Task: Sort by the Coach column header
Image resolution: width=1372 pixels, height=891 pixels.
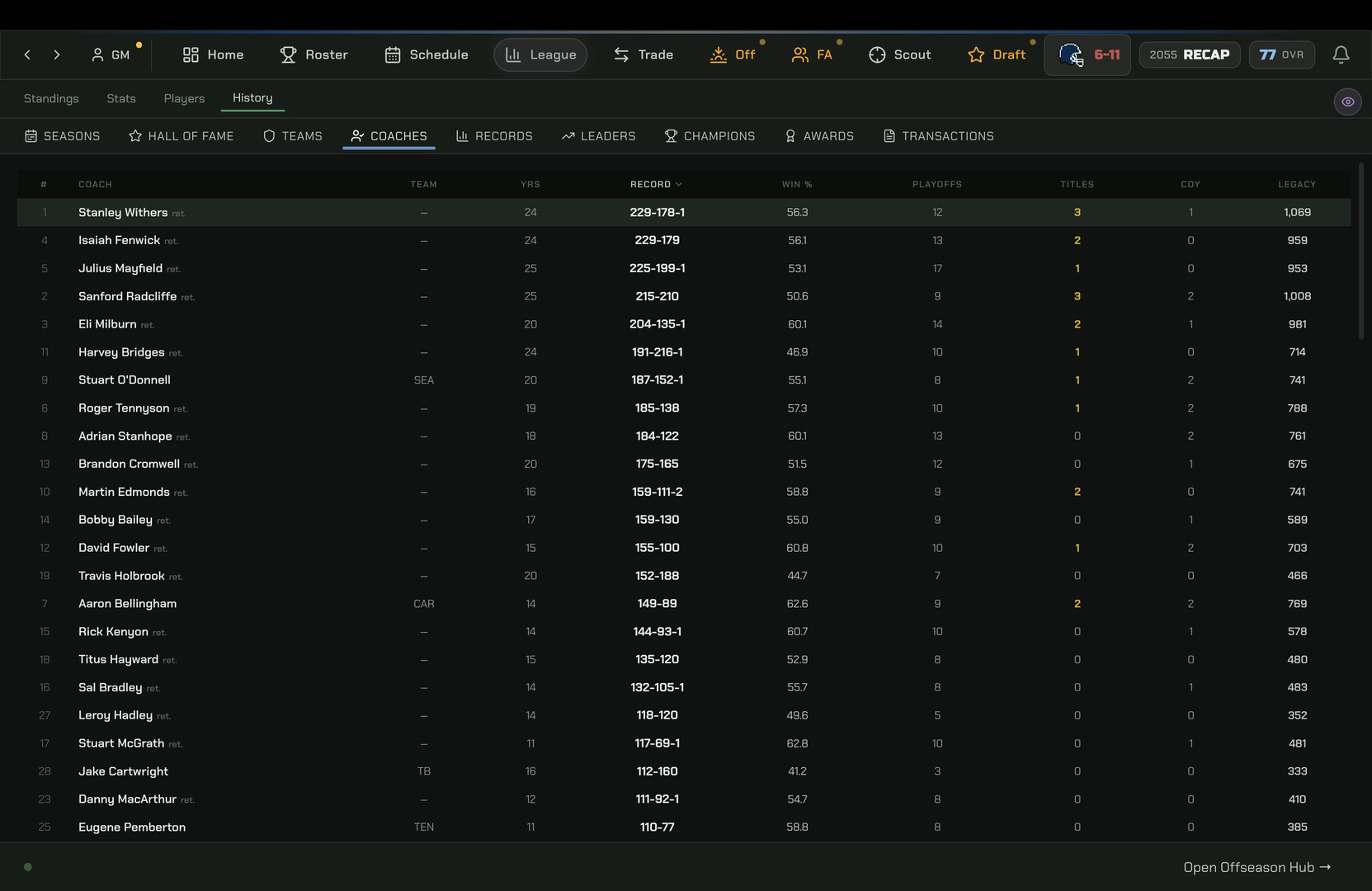Action: click(95, 184)
